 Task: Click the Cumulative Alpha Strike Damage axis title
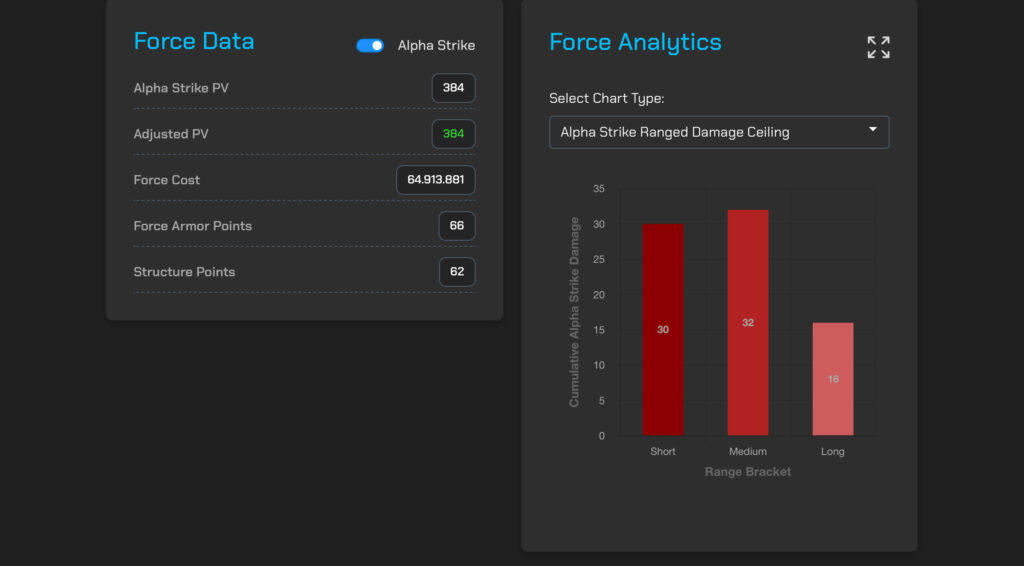point(574,312)
